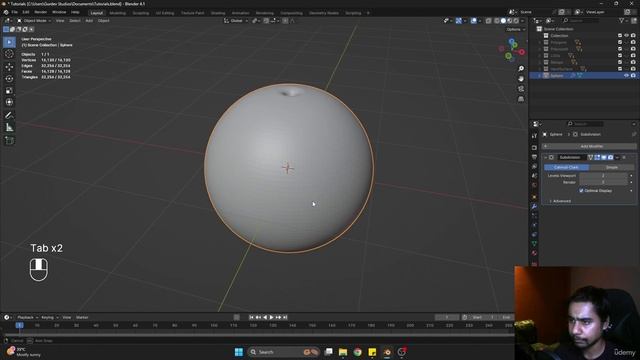The width and height of the screenshot is (640, 360).
Task: Toggle Optimal Display checkbox
Action: coord(581,191)
